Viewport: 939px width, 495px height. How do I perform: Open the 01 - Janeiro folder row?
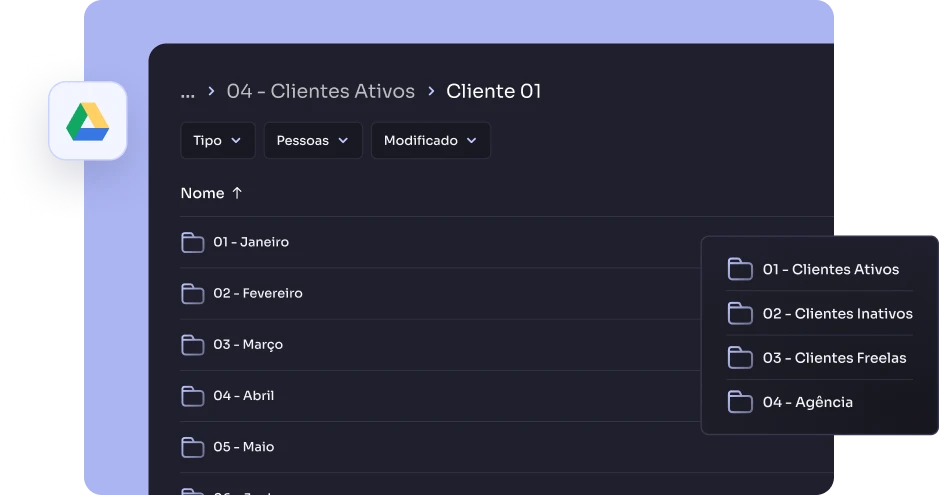coord(251,242)
